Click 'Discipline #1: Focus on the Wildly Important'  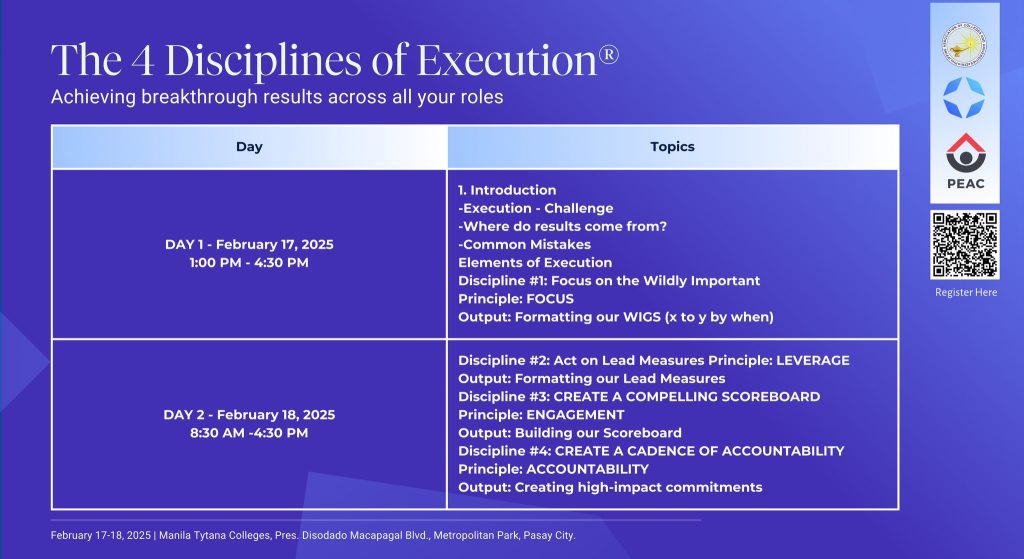coord(609,281)
